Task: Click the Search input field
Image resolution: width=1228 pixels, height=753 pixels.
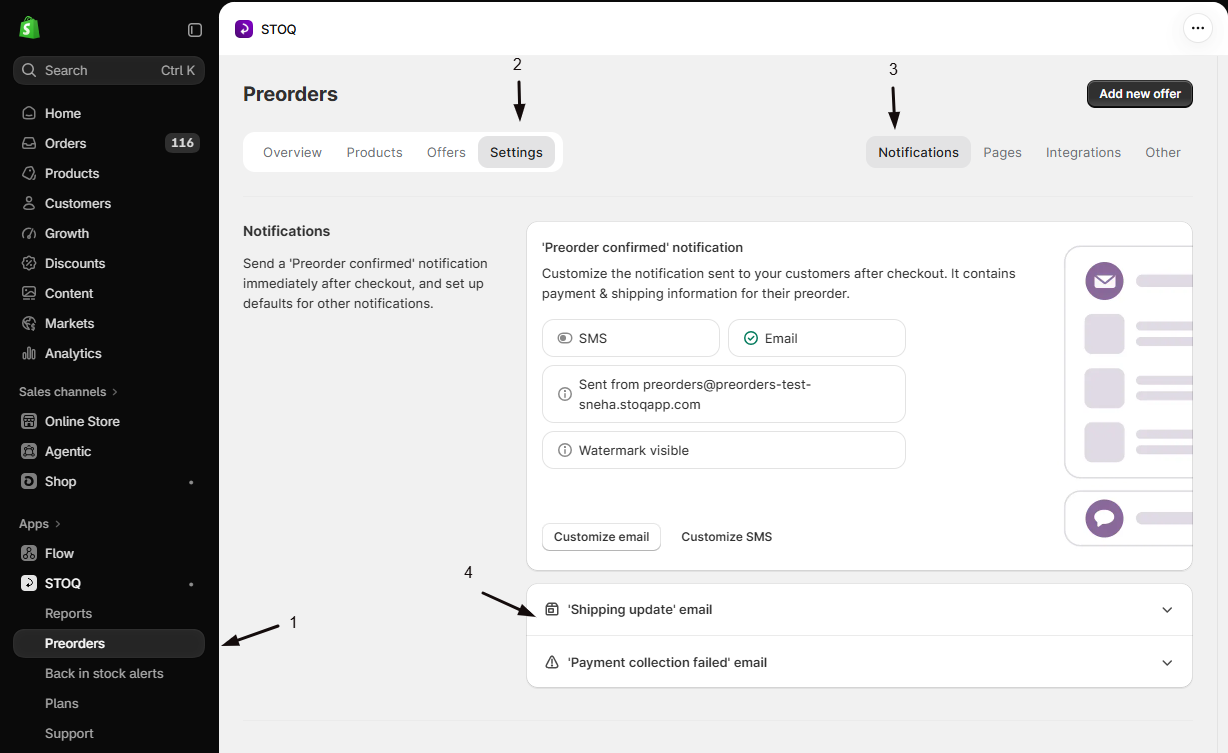Action: click(109, 70)
